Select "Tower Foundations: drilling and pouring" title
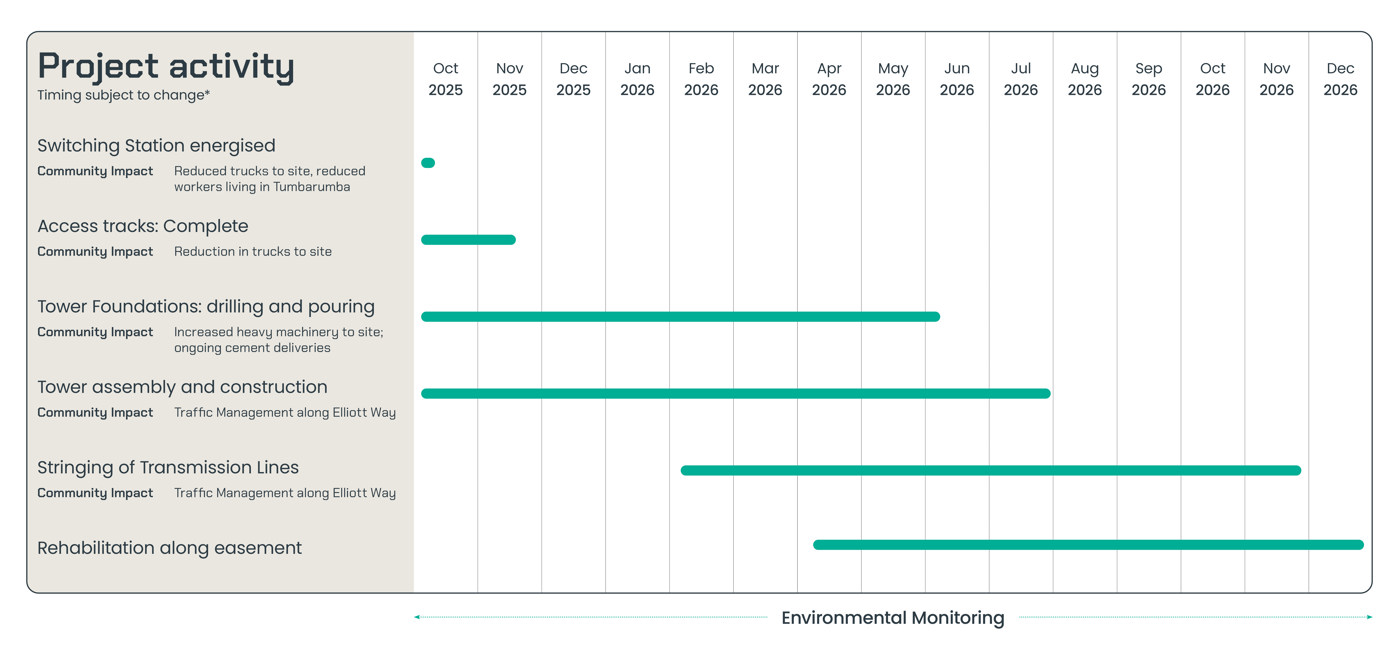 [206, 307]
